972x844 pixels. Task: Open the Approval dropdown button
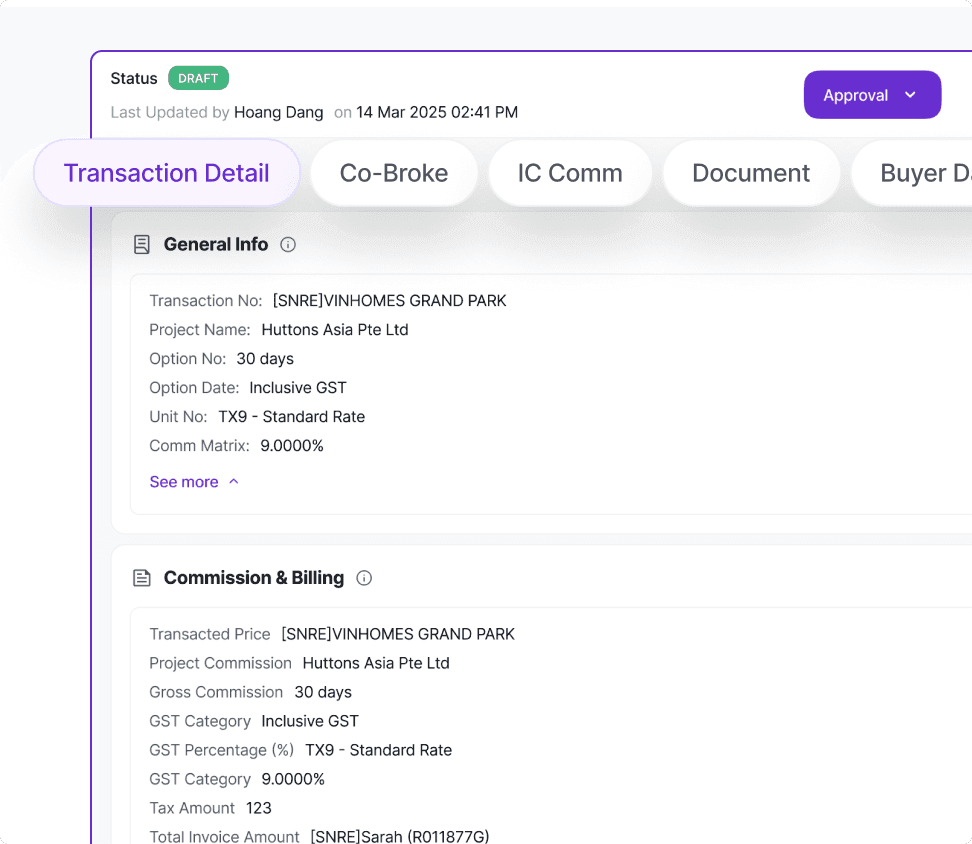(872, 95)
